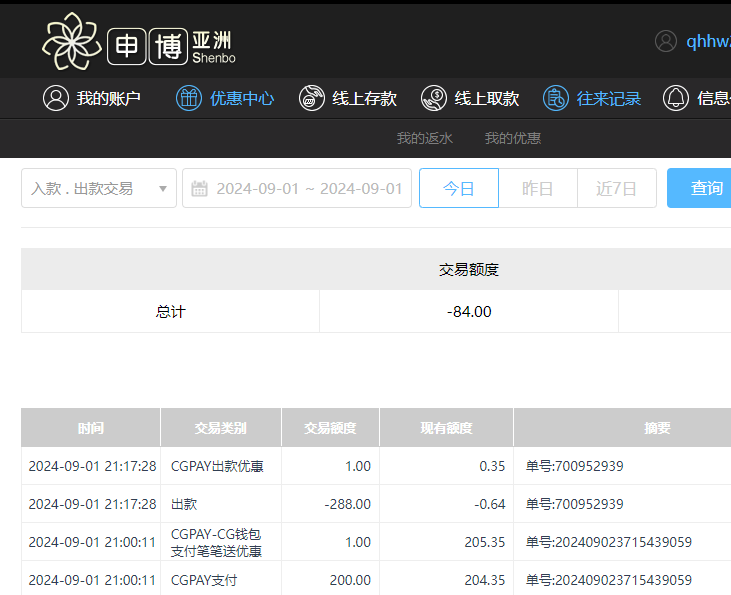The height and width of the screenshot is (595, 731).
Task: Click the calendar icon in date field
Action: pyautogui.click(x=199, y=188)
